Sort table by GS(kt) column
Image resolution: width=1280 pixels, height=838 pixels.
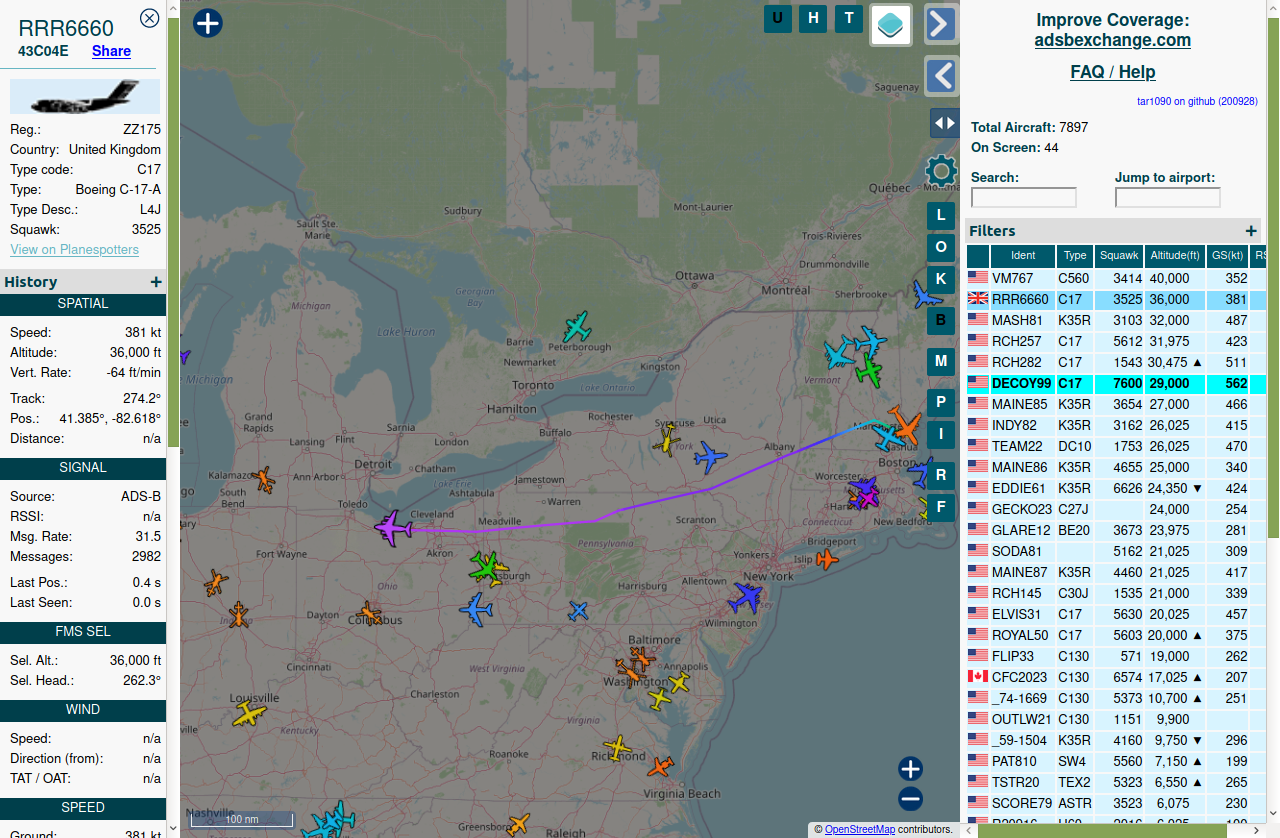[x=1226, y=256]
